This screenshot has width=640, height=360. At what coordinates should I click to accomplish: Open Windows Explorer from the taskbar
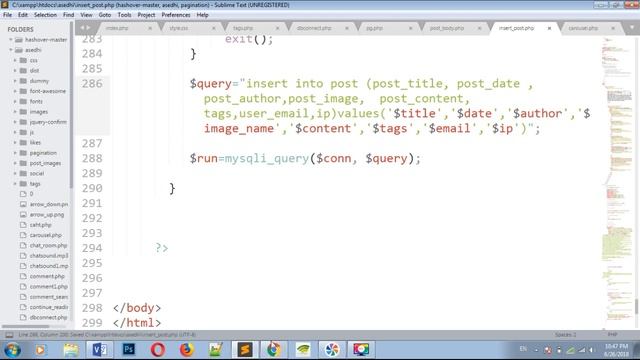tap(71, 350)
